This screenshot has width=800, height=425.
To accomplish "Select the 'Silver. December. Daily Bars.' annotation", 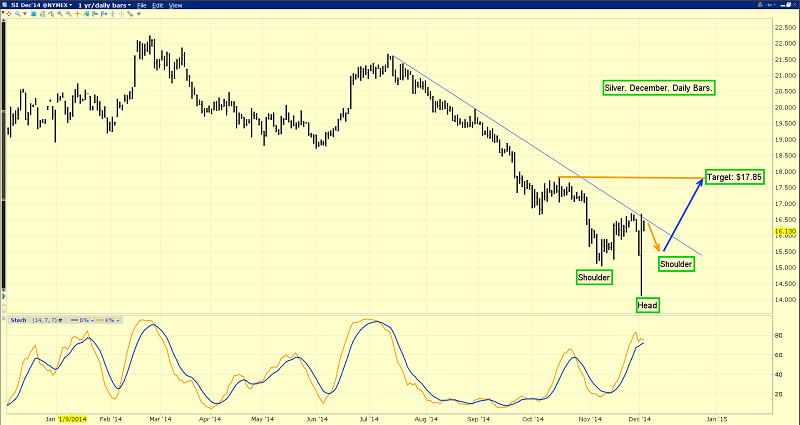I will coord(658,88).
